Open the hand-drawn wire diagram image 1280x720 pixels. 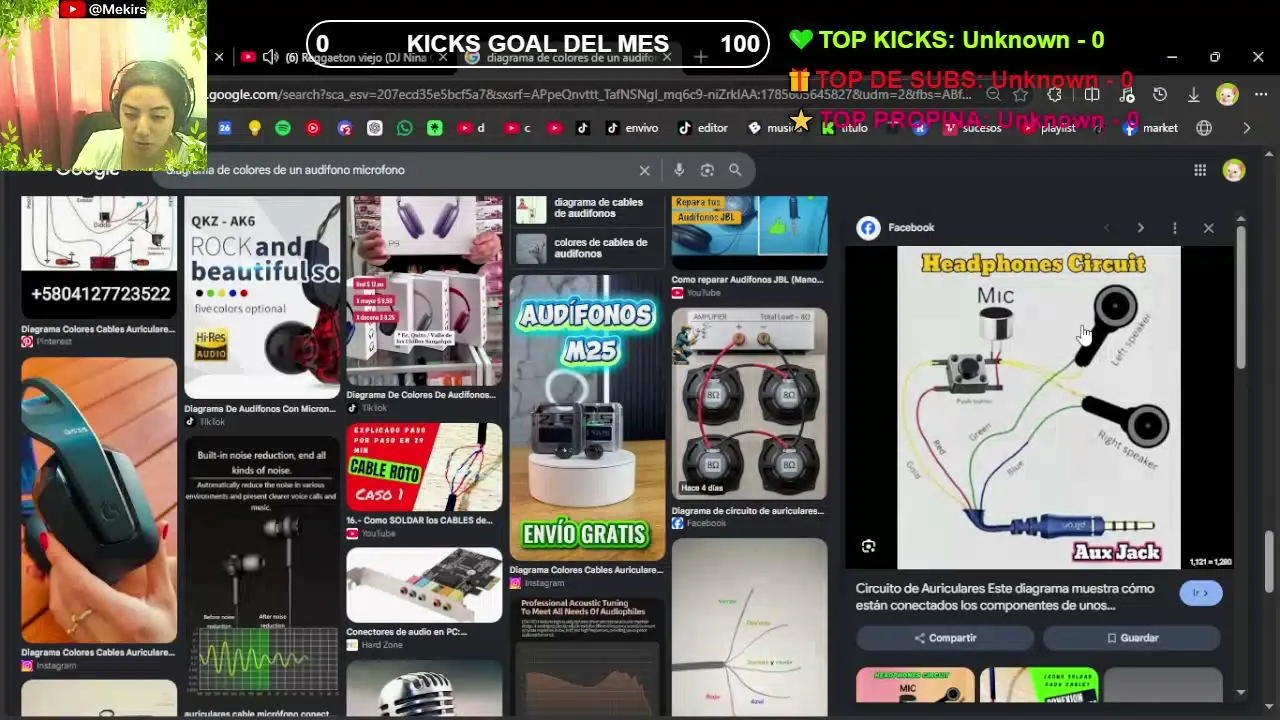tap(749, 628)
